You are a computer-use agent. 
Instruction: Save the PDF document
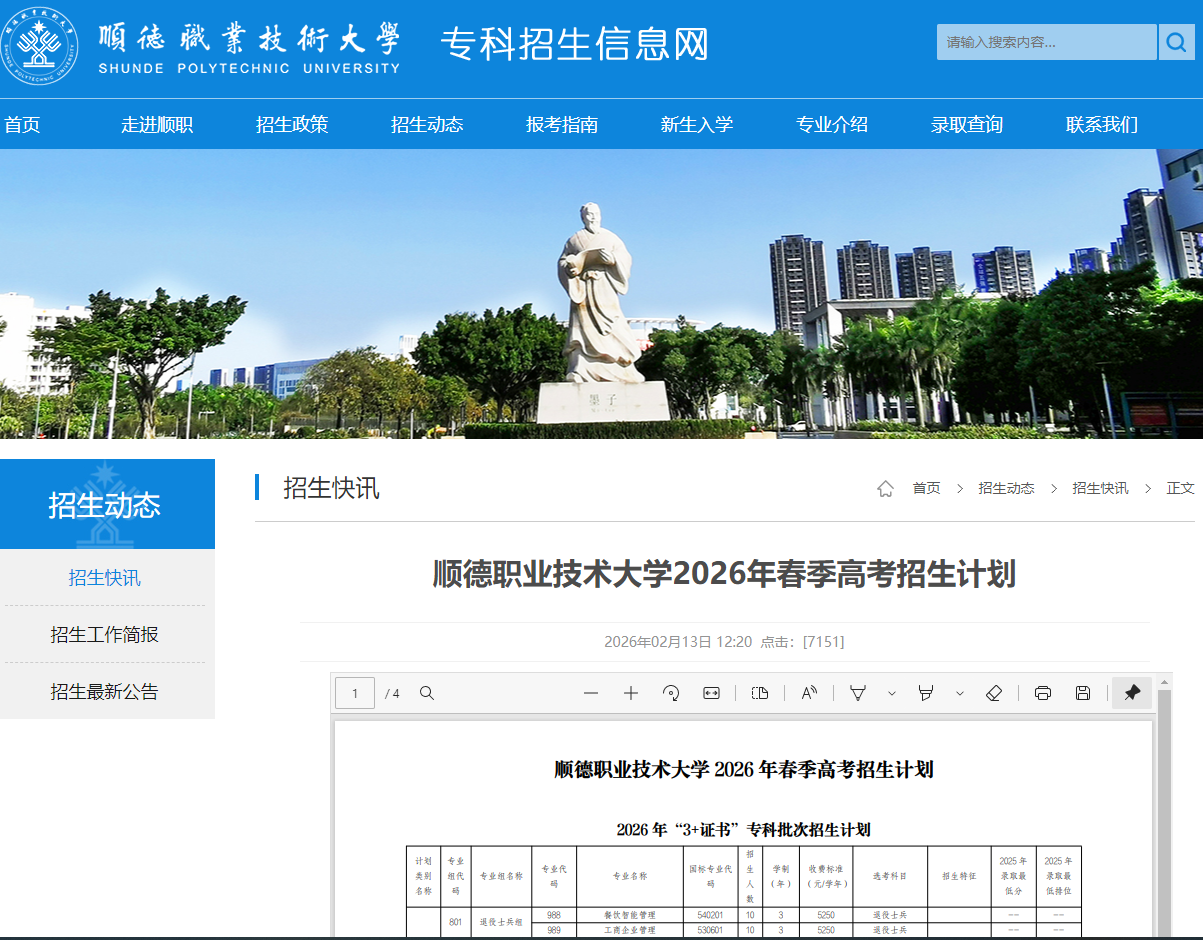click(x=1083, y=692)
